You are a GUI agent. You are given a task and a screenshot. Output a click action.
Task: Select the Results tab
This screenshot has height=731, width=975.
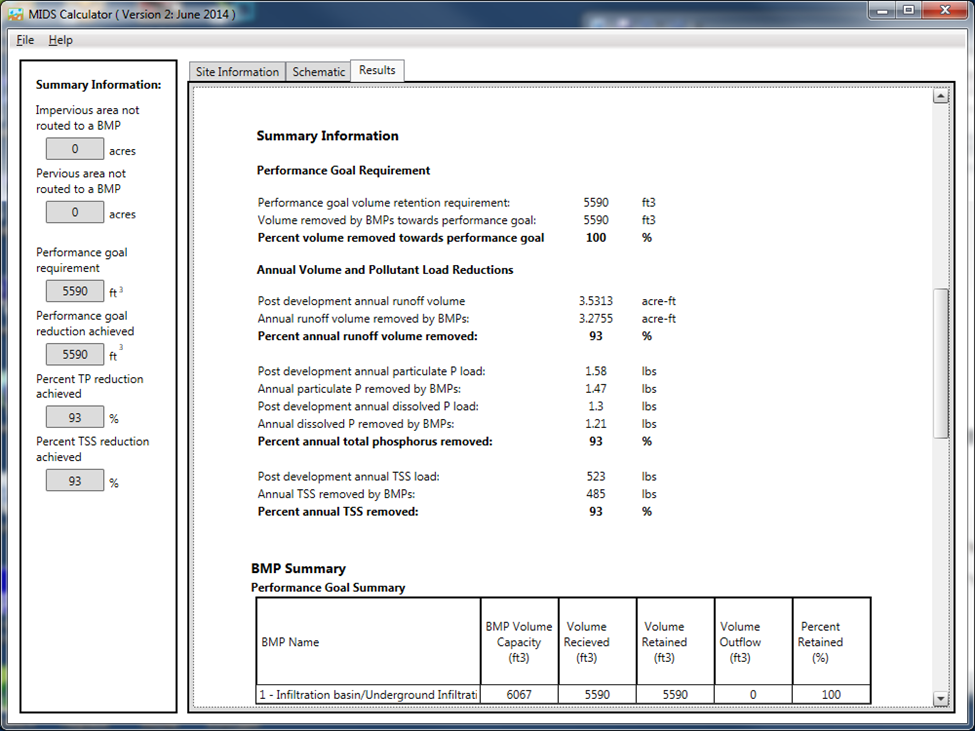coord(377,70)
